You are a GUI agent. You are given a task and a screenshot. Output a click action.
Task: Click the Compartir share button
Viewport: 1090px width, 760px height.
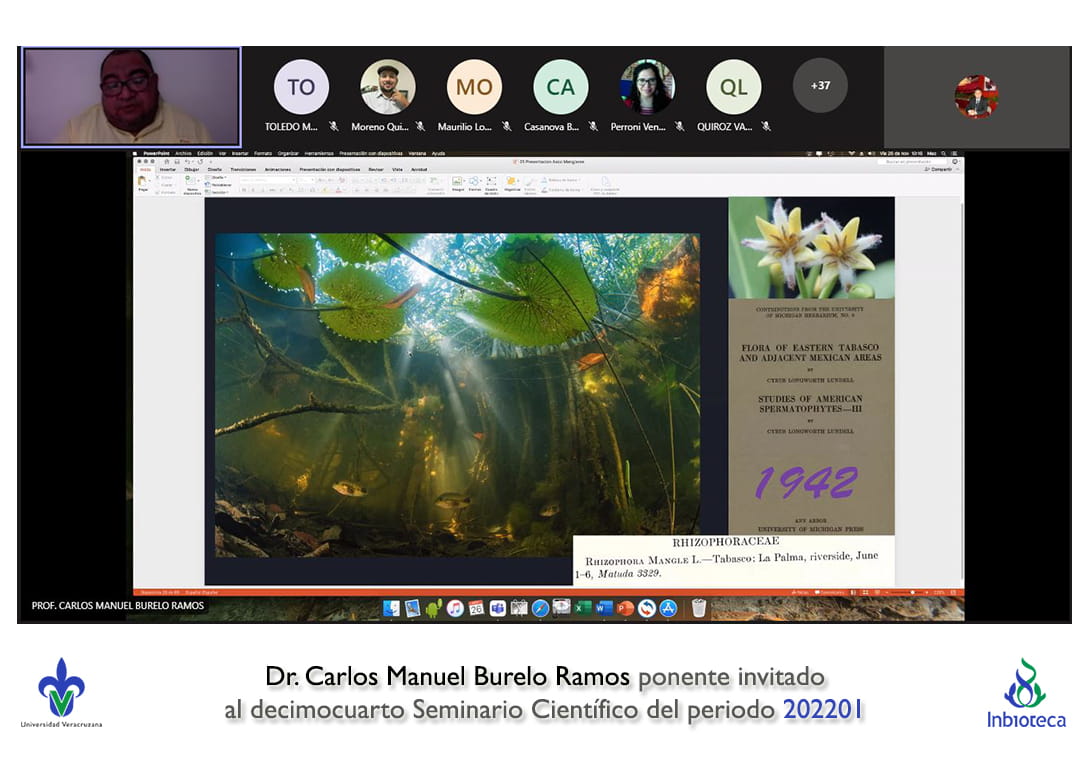pyautogui.click(x=940, y=170)
